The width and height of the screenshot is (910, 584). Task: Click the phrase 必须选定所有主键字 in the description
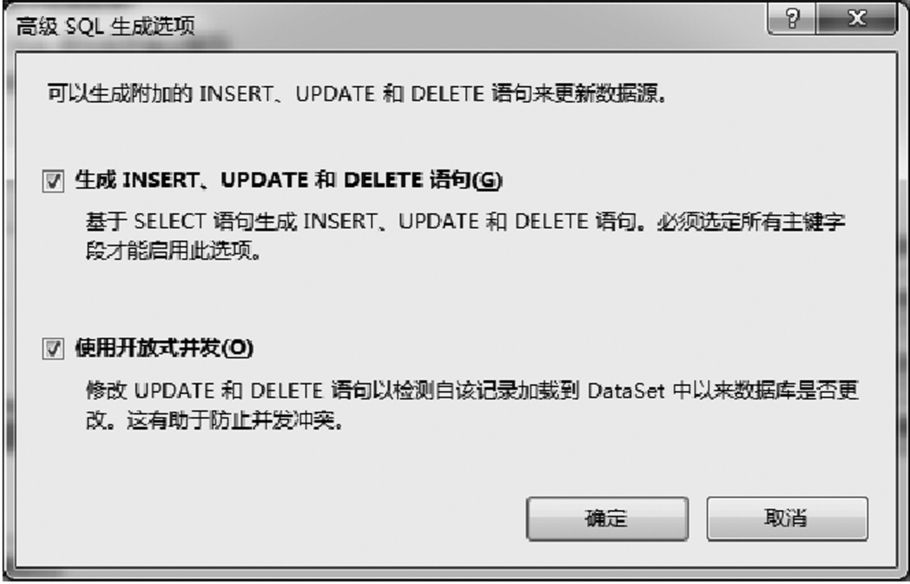tap(751, 222)
